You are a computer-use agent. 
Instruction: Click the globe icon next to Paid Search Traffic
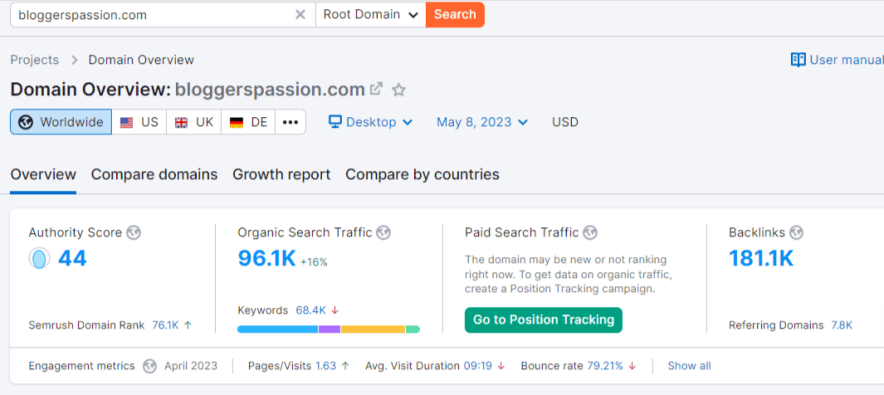[590, 232]
